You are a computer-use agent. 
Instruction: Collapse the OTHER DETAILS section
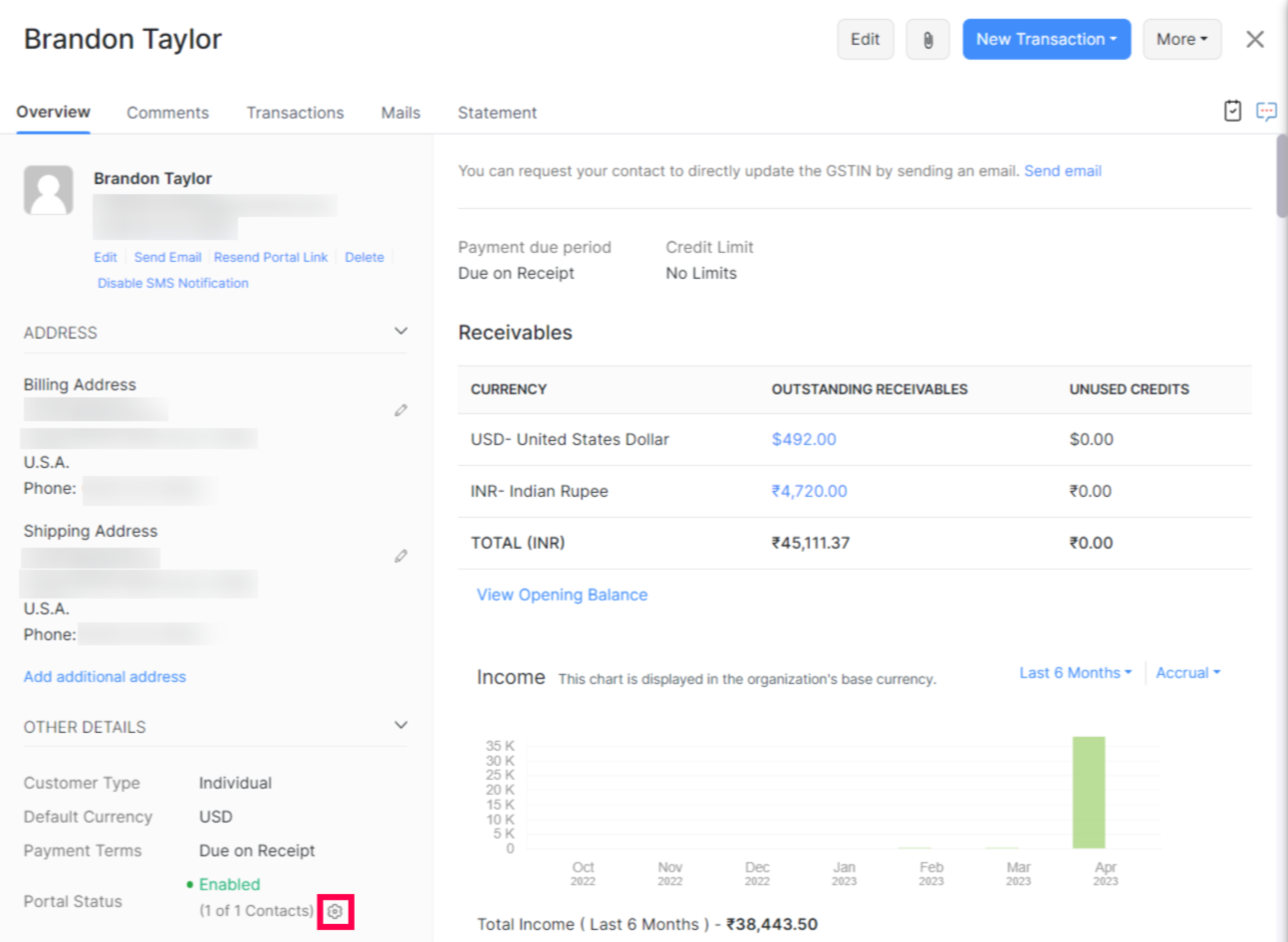pyautogui.click(x=401, y=725)
